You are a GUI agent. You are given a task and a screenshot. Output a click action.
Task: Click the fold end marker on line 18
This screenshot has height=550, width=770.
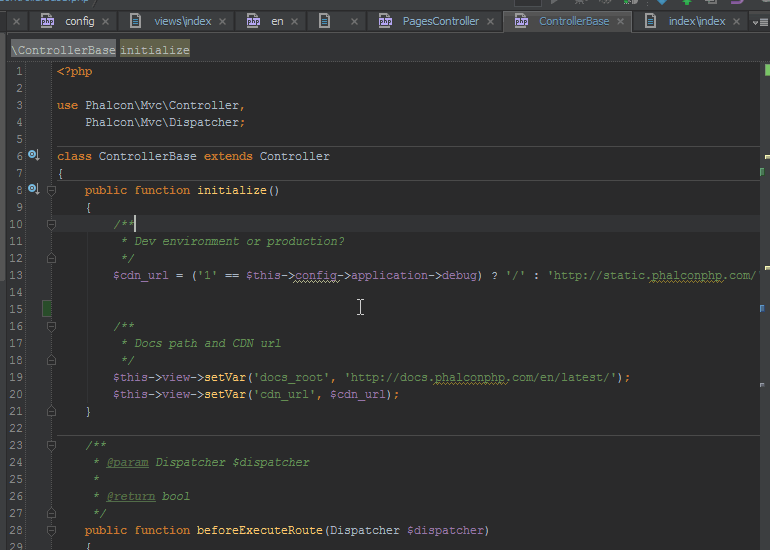[x=52, y=360]
